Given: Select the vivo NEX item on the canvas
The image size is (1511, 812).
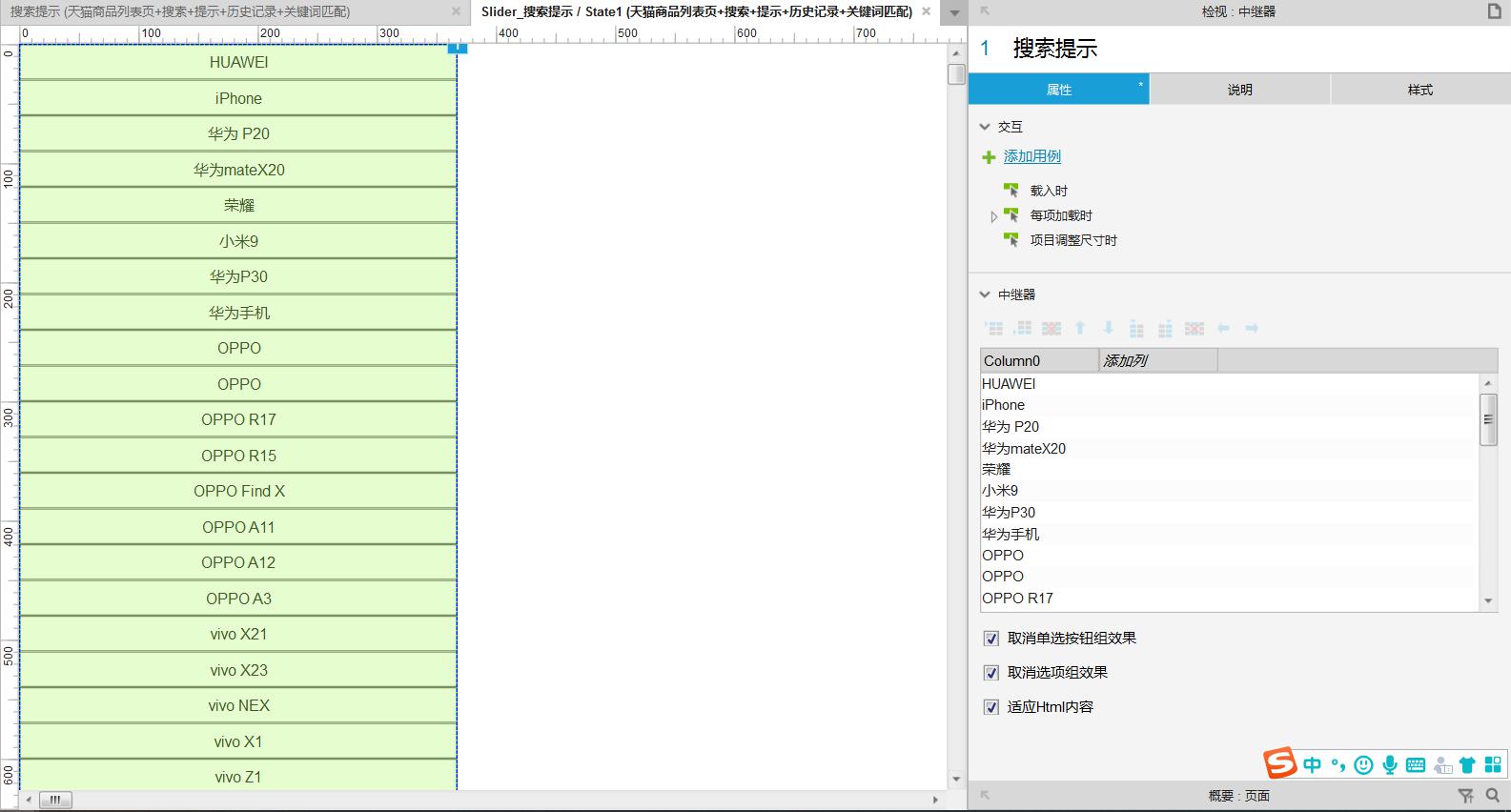Looking at the screenshot, I should (x=238, y=705).
